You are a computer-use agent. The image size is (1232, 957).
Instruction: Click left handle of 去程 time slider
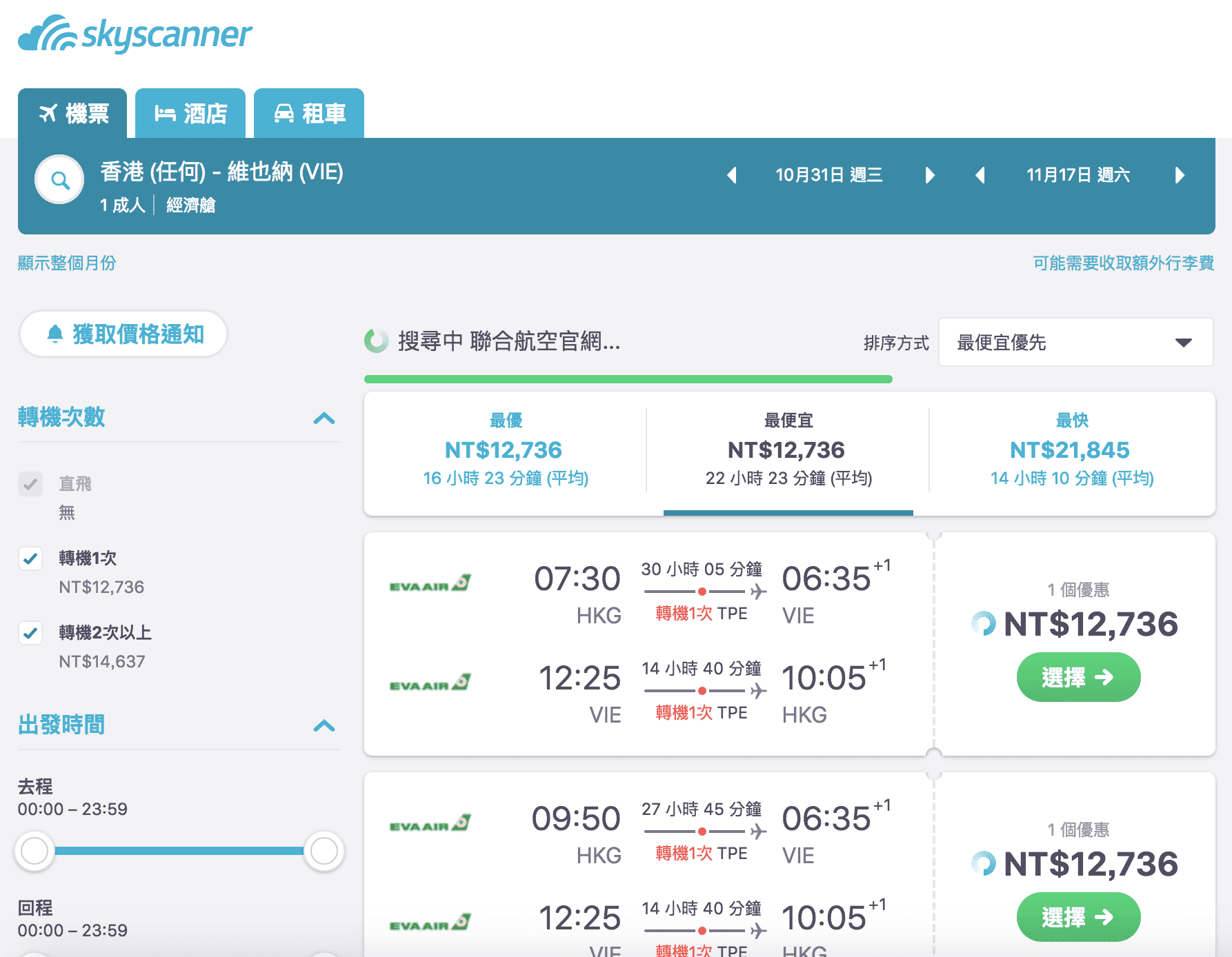coord(34,851)
